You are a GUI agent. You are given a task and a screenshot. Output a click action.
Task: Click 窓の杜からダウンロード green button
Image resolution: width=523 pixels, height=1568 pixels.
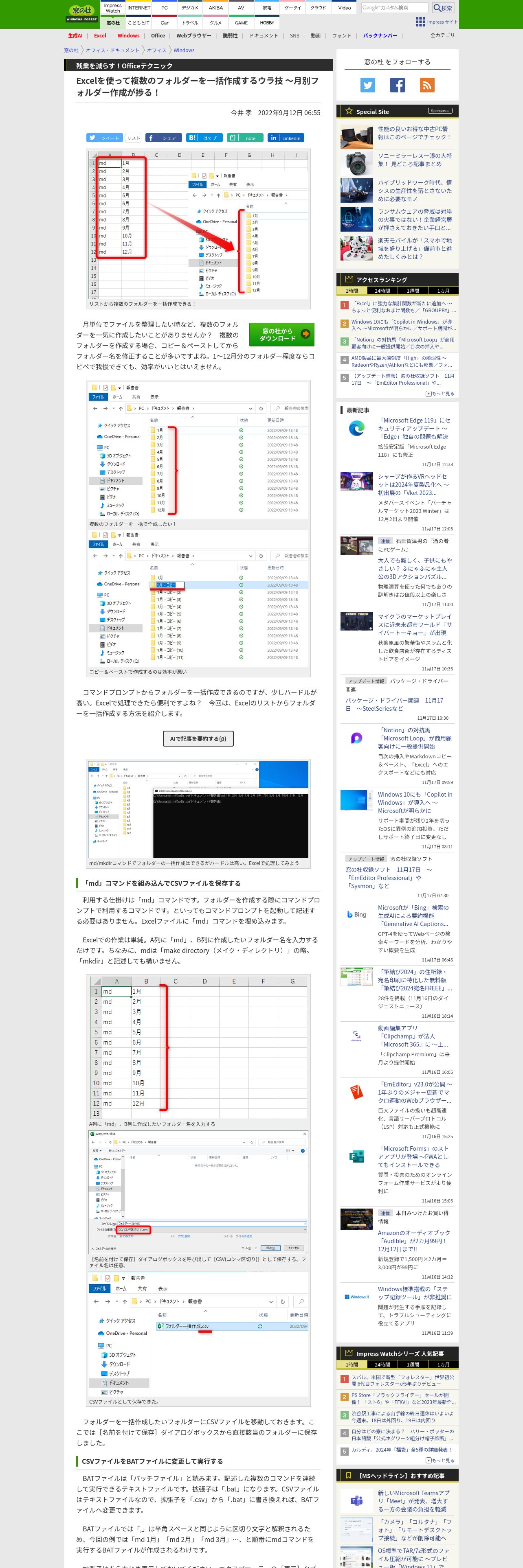pyautogui.click(x=281, y=334)
